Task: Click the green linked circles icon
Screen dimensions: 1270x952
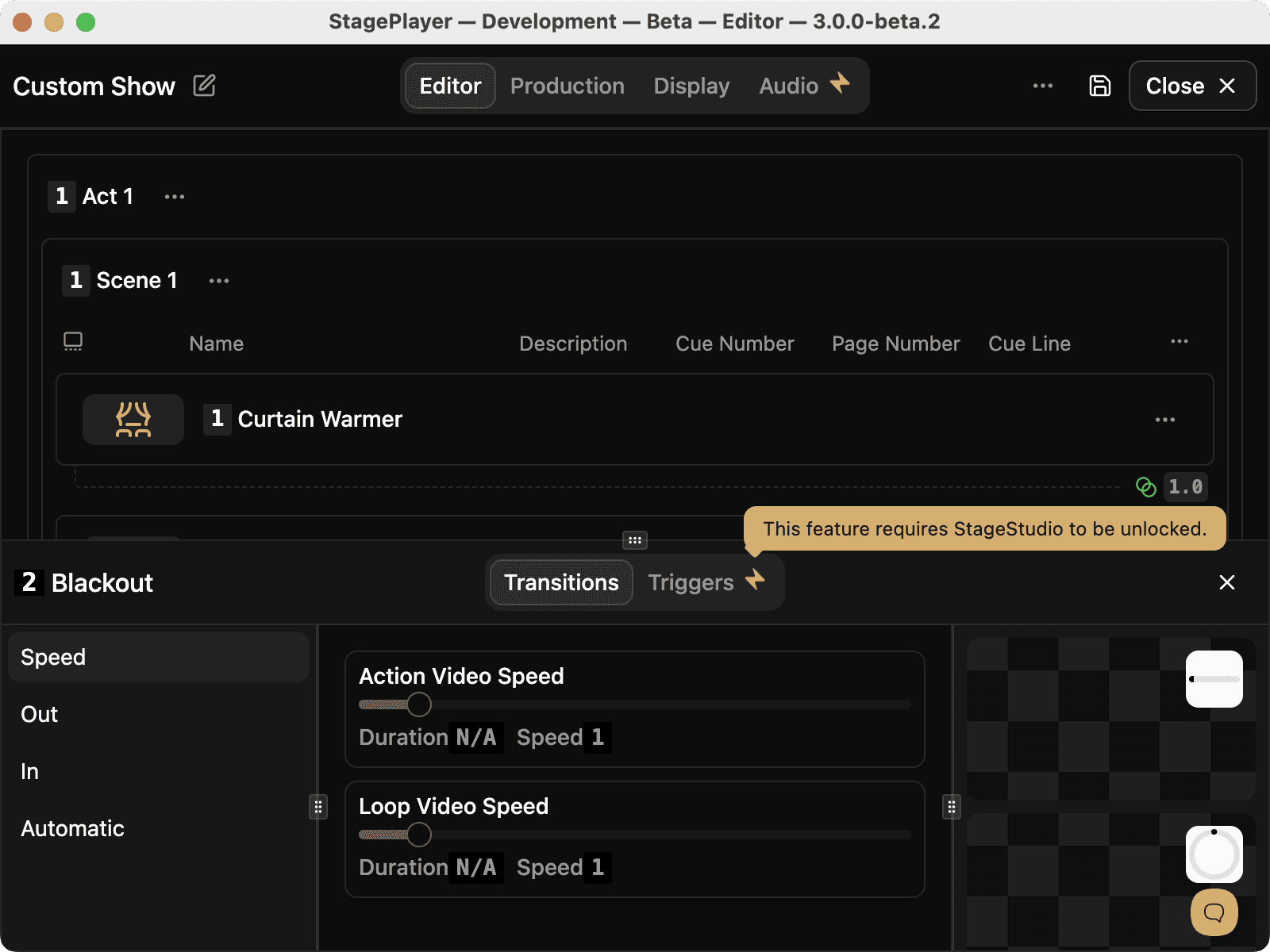Action: coord(1145,486)
